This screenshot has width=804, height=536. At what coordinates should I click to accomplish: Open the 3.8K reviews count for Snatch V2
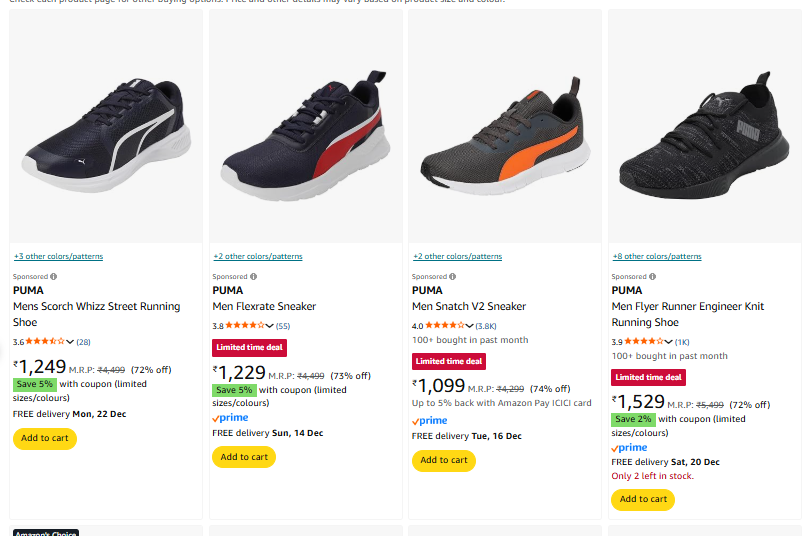tap(486, 326)
